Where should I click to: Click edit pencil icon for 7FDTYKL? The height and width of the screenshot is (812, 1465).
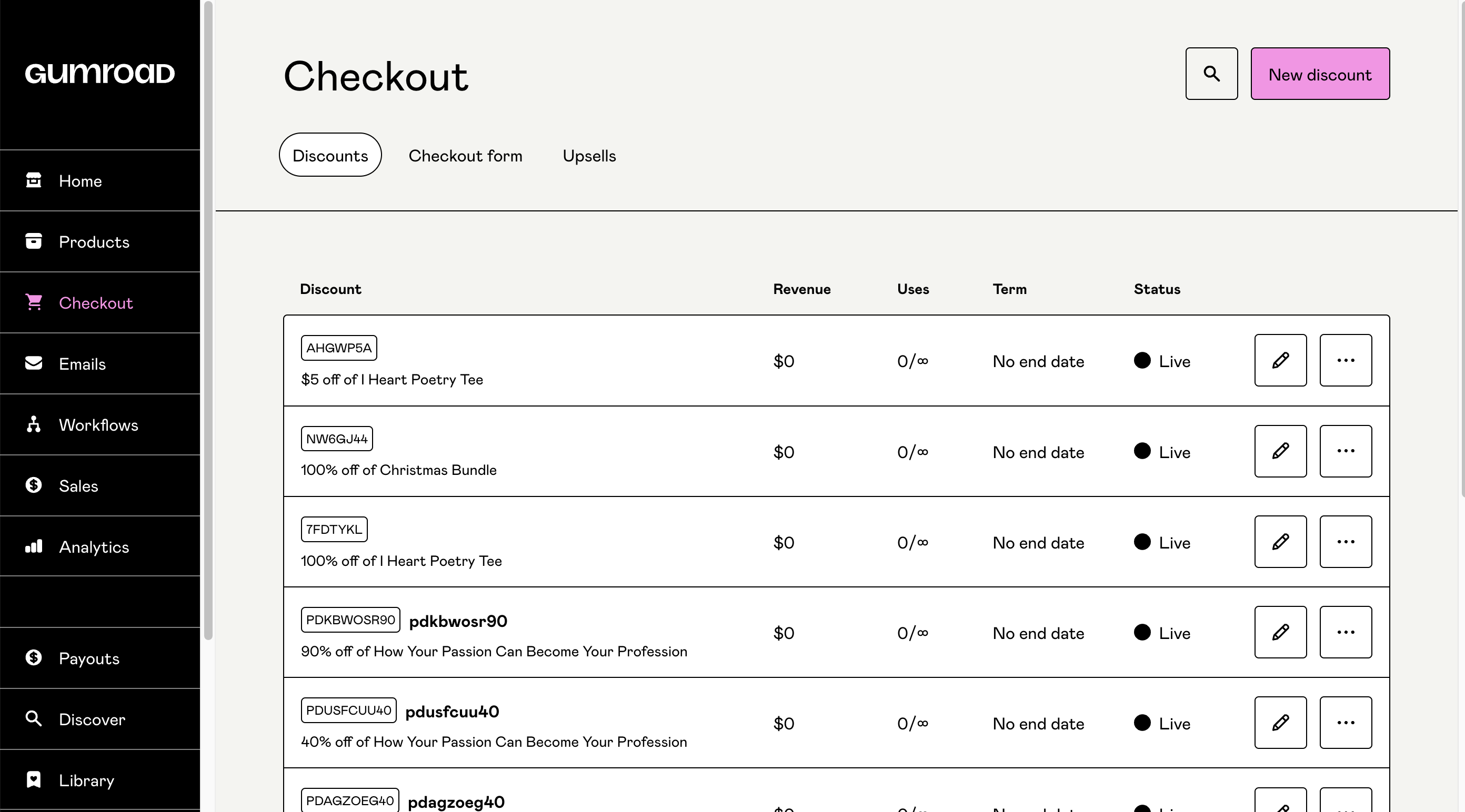1280,541
